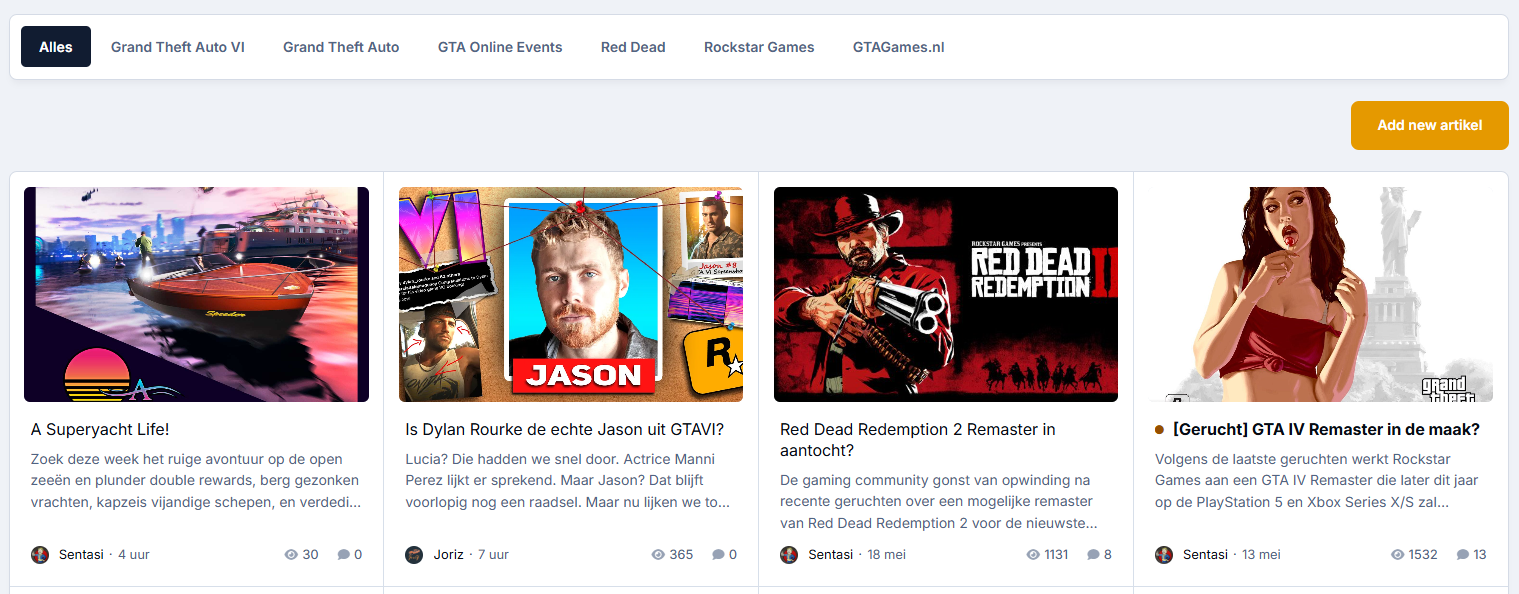Switch to the Red Dead tab
The height and width of the screenshot is (594, 1519).
click(x=633, y=47)
